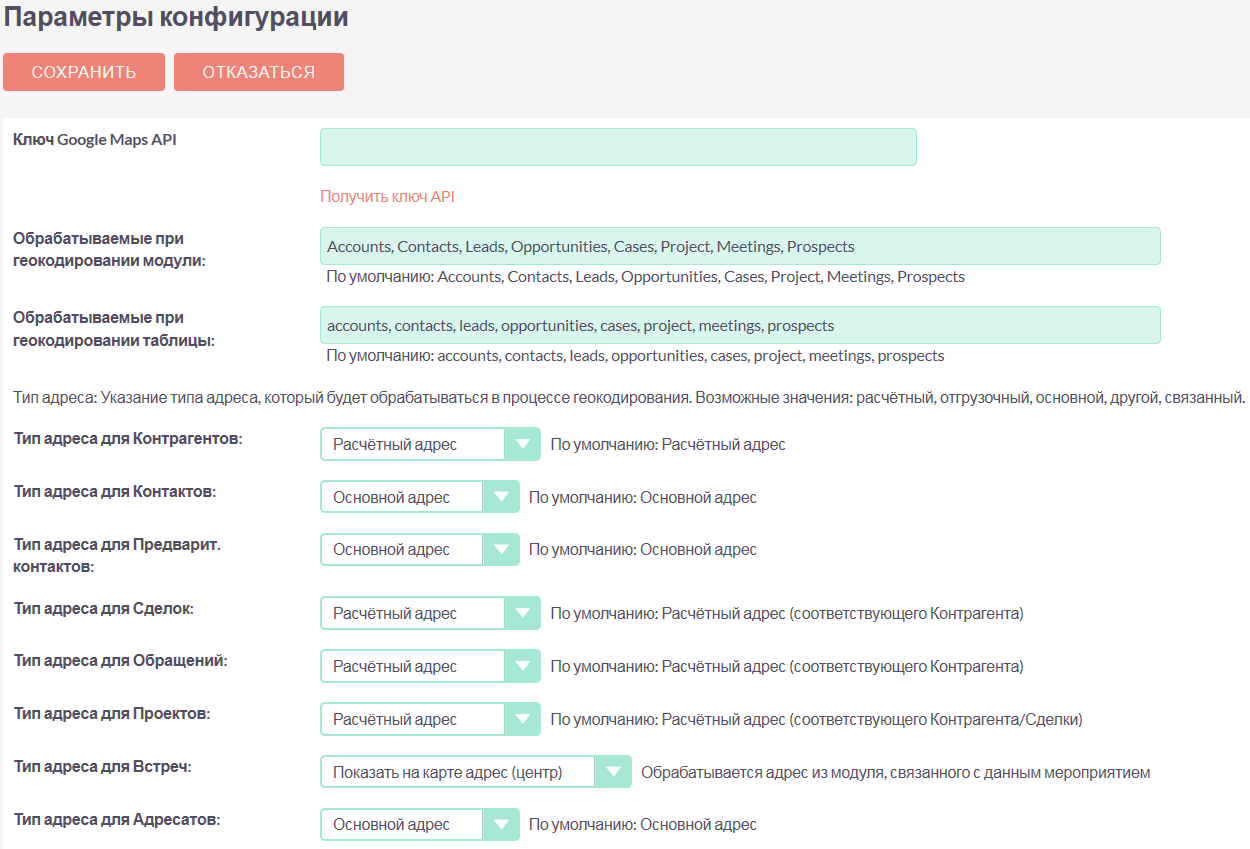Click the Ключ Google Maps API label
This screenshot has width=1250, height=849.
click(x=95, y=140)
